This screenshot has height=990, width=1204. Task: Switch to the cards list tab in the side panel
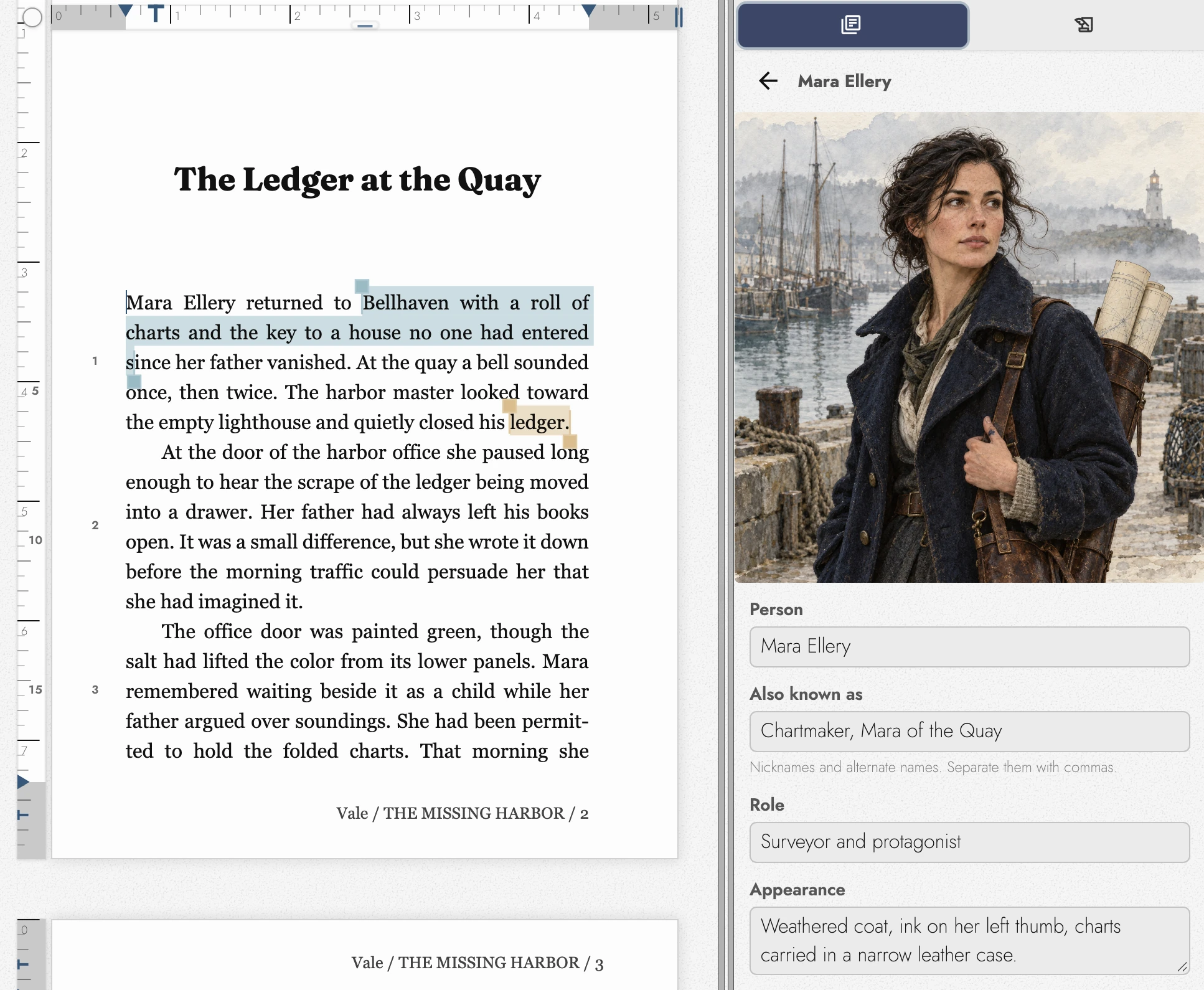pyautogui.click(x=852, y=26)
